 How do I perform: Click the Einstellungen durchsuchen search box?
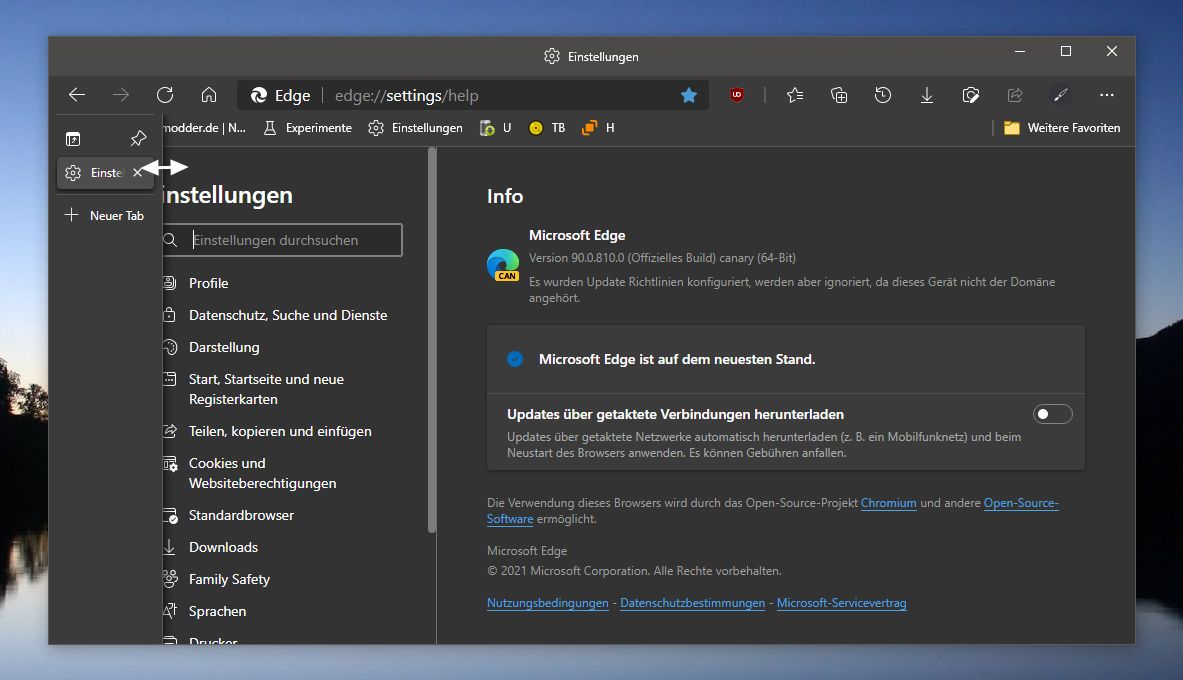coord(282,240)
